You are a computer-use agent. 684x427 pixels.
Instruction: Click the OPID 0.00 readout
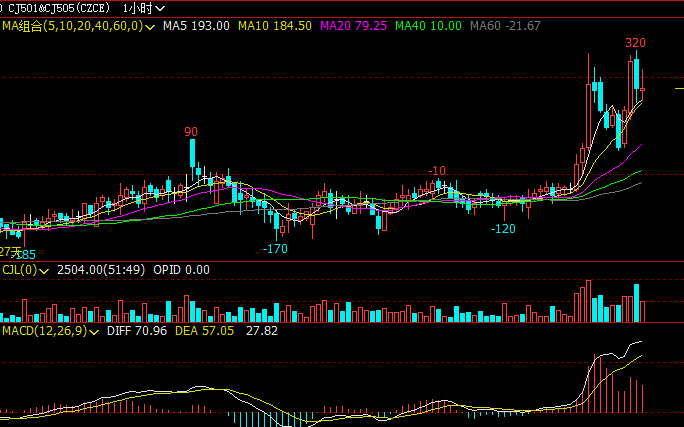pos(184,270)
